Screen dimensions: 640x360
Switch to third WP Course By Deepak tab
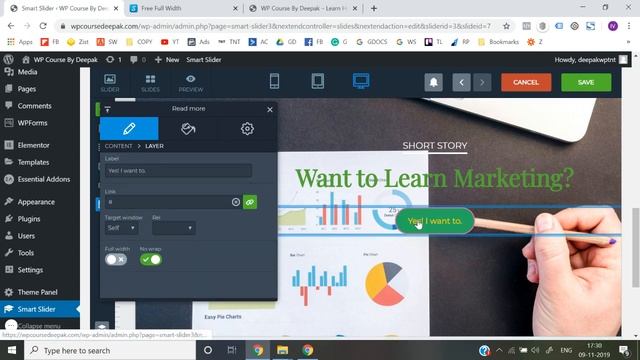pyautogui.click(x=304, y=8)
